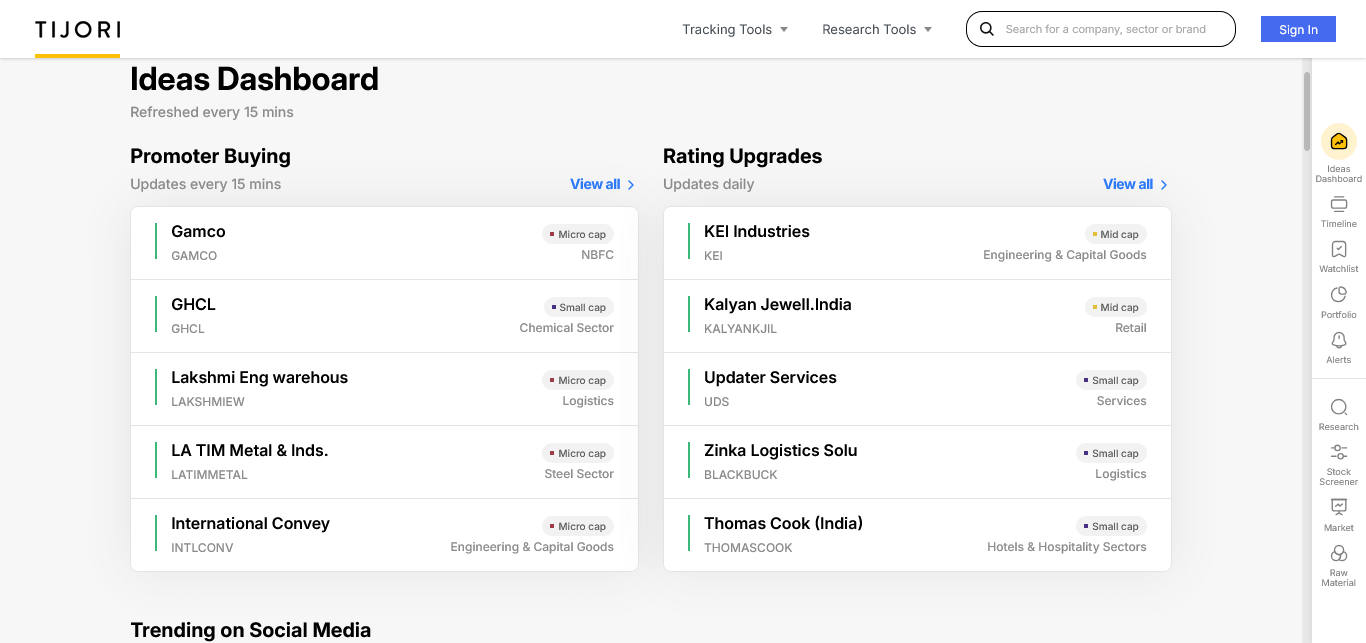The width and height of the screenshot is (1366, 643).
Task: Open Lakshmi Eng warehous row
Action: tap(384, 389)
